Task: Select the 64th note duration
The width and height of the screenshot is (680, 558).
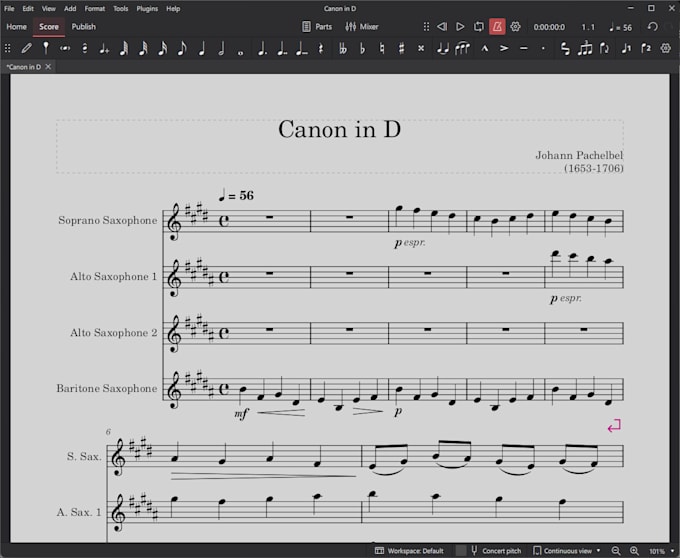Action: [x=124, y=49]
